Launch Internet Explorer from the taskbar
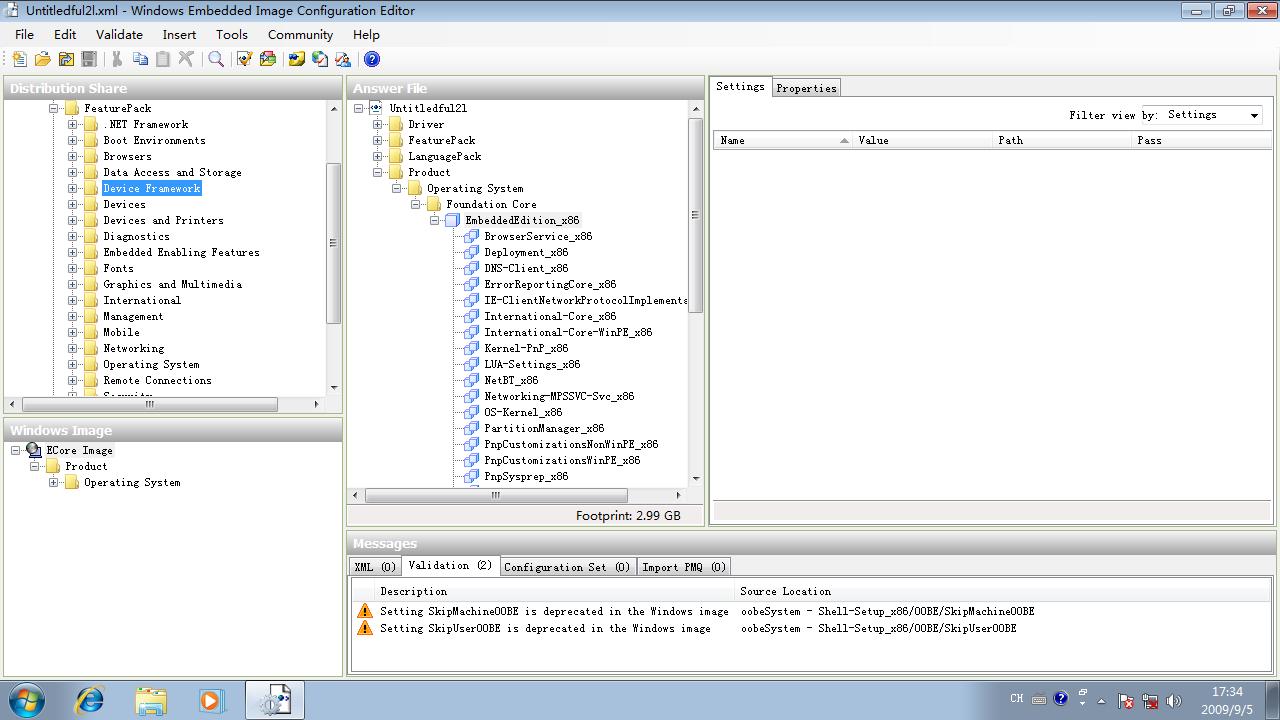 (90, 700)
